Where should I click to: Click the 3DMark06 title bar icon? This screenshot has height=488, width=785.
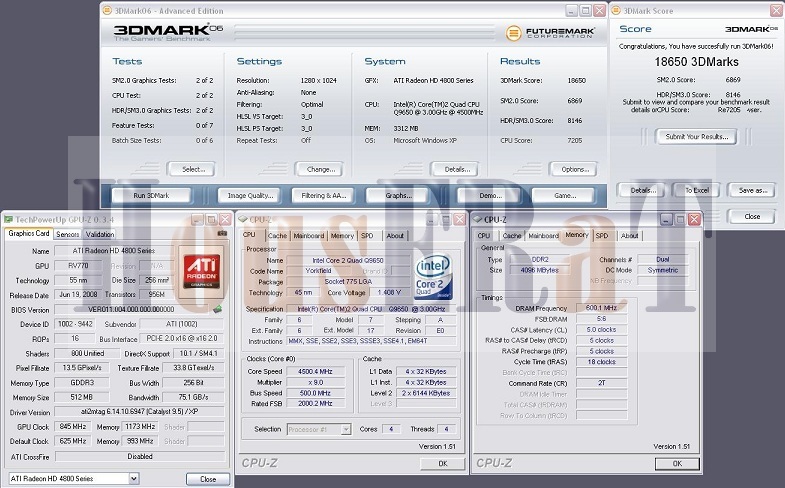click(x=107, y=11)
